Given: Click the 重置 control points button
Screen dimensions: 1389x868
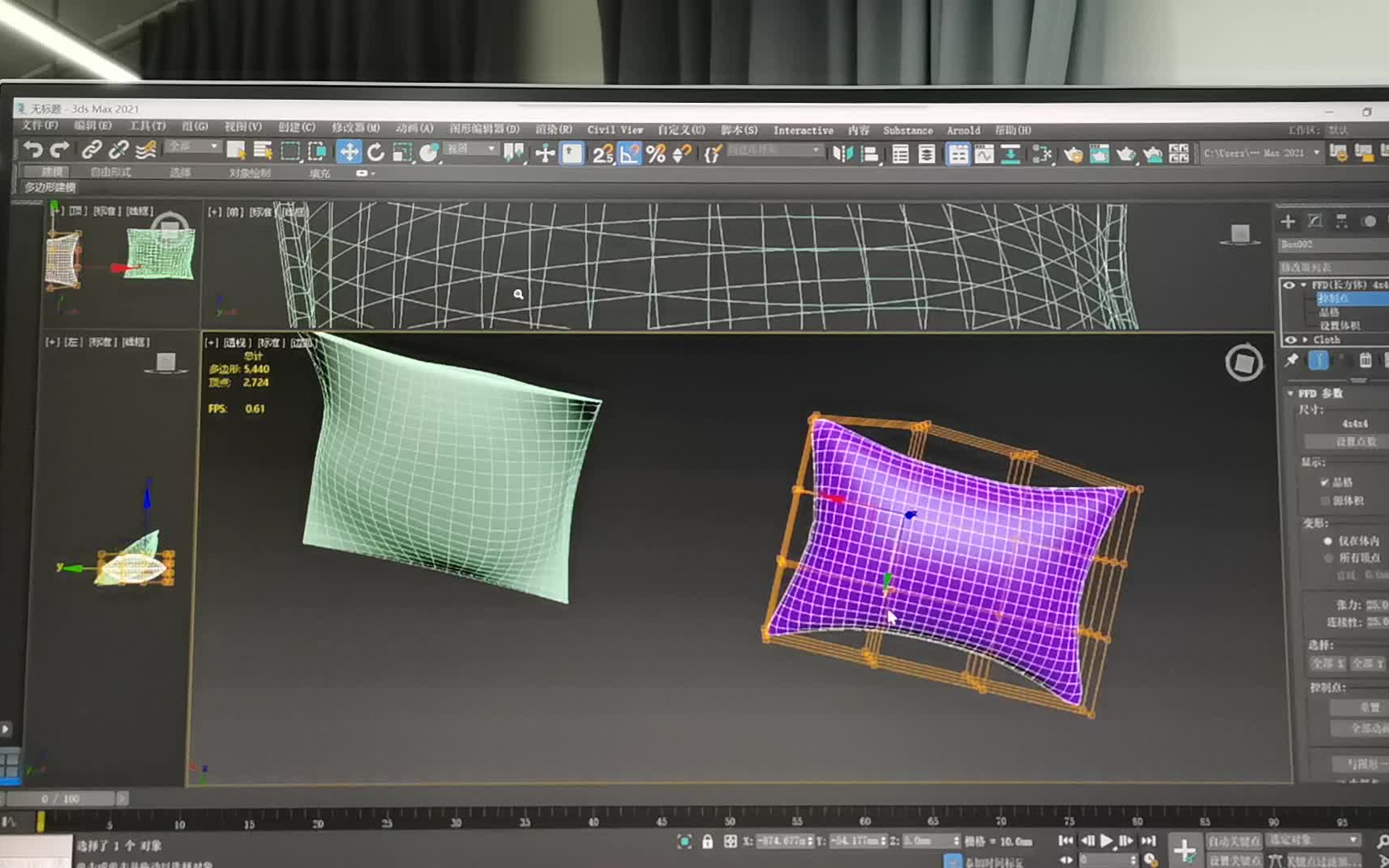Looking at the screenshot, I should 1359,707.
